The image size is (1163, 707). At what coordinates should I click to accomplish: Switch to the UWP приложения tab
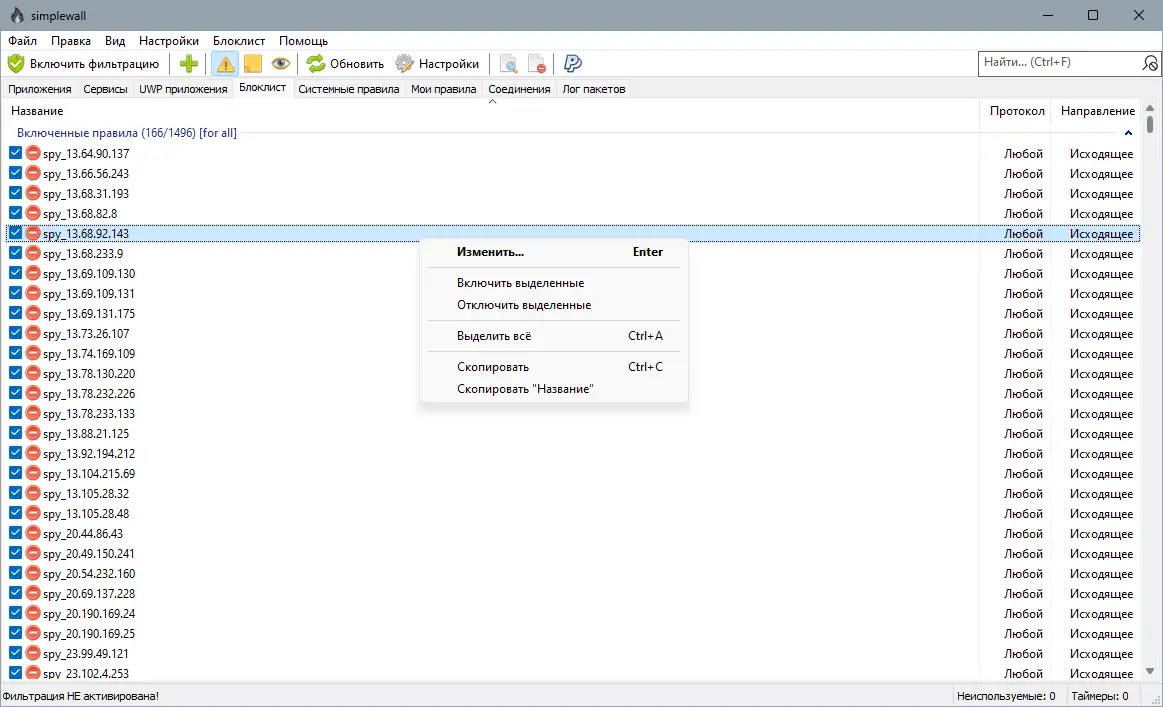pos(183,89)
